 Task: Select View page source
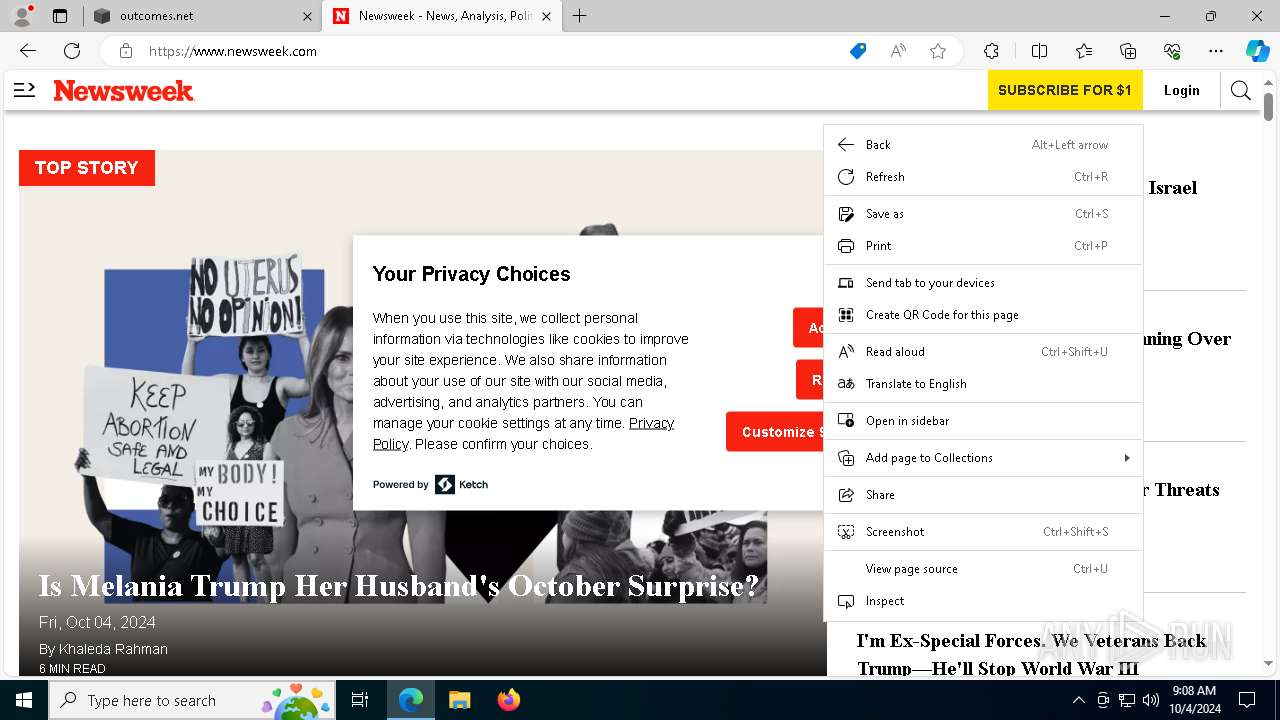click(x=983, y=569)
